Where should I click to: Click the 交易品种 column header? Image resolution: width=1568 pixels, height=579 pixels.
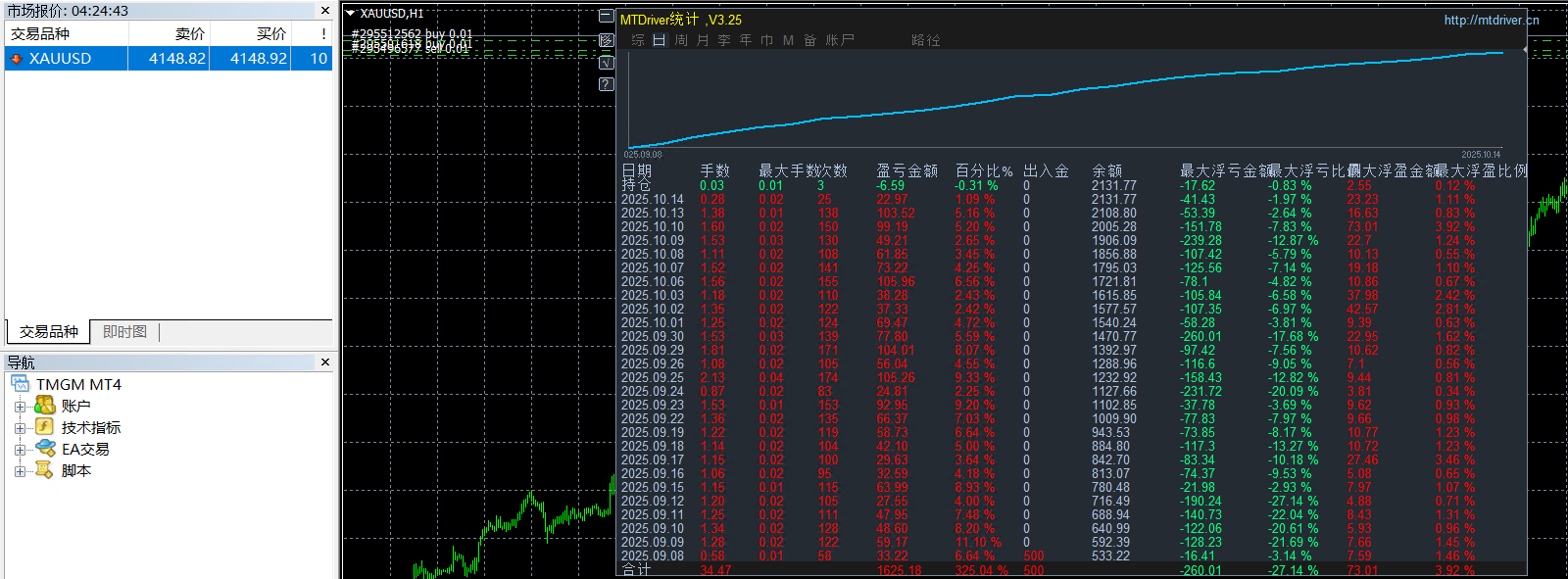66,34
